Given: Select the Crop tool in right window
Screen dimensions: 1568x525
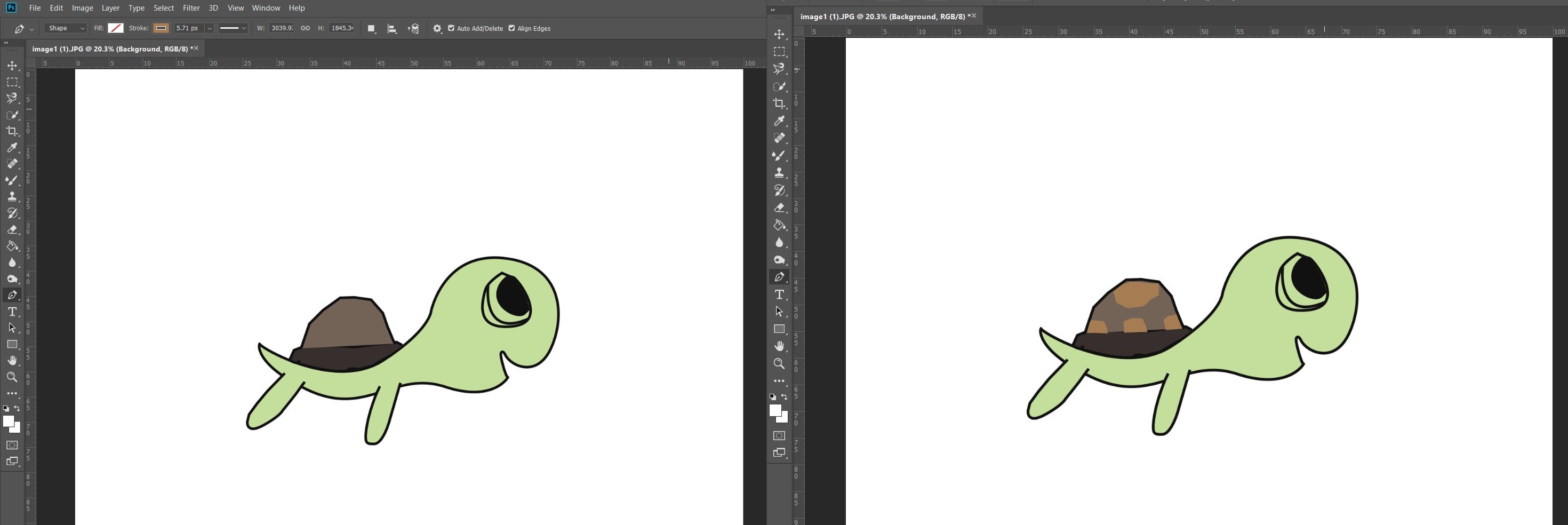Looking at the screenshot, I should click(779, 104).
